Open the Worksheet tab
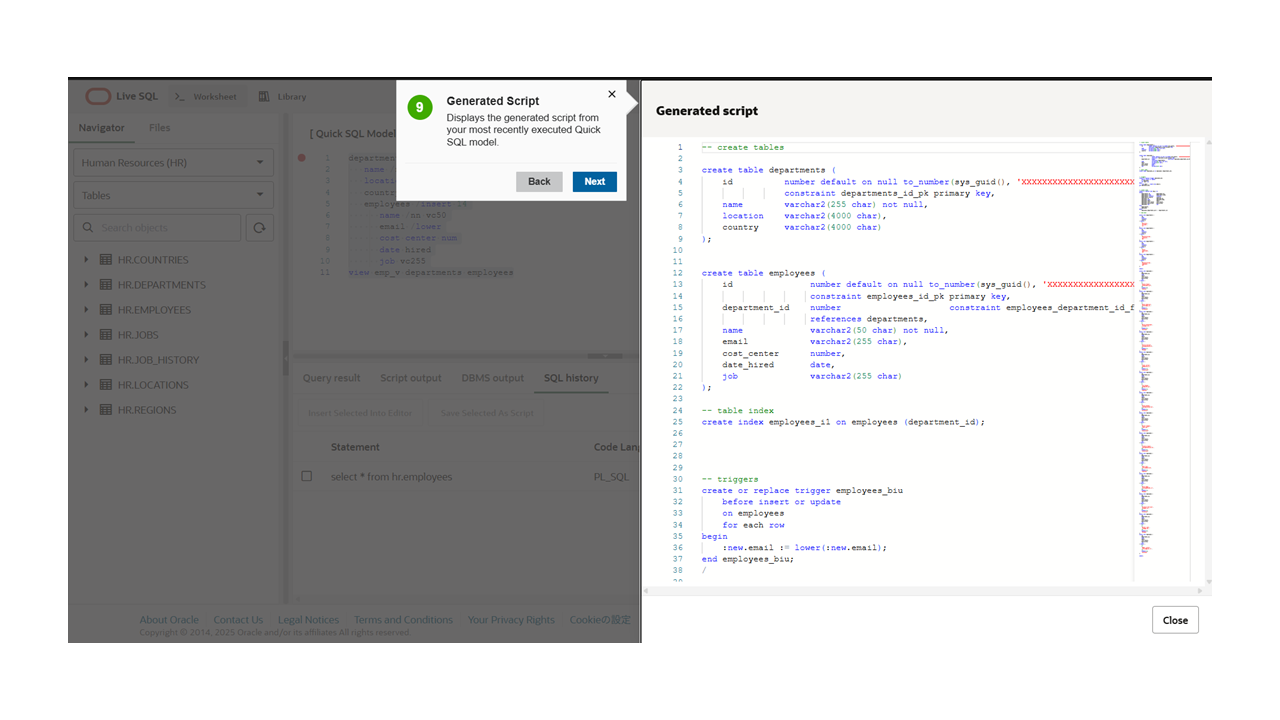Screen dimensions: 1280x720 coord(206,97)
